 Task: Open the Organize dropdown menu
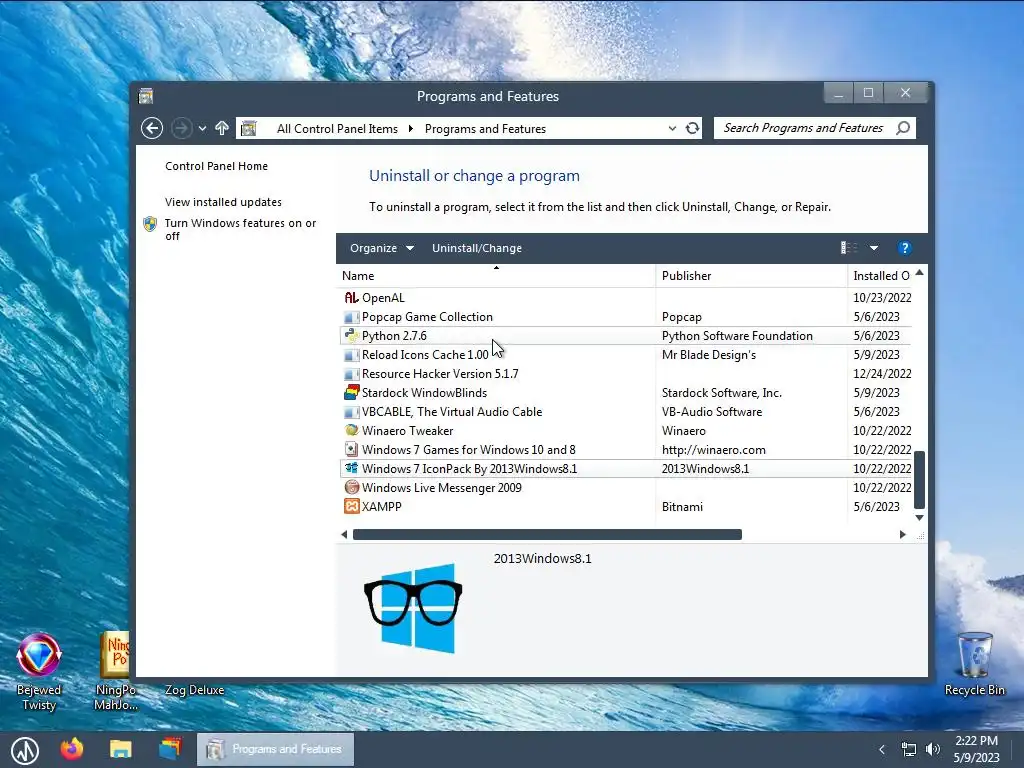pyautogui.click(x=381, y=248)
